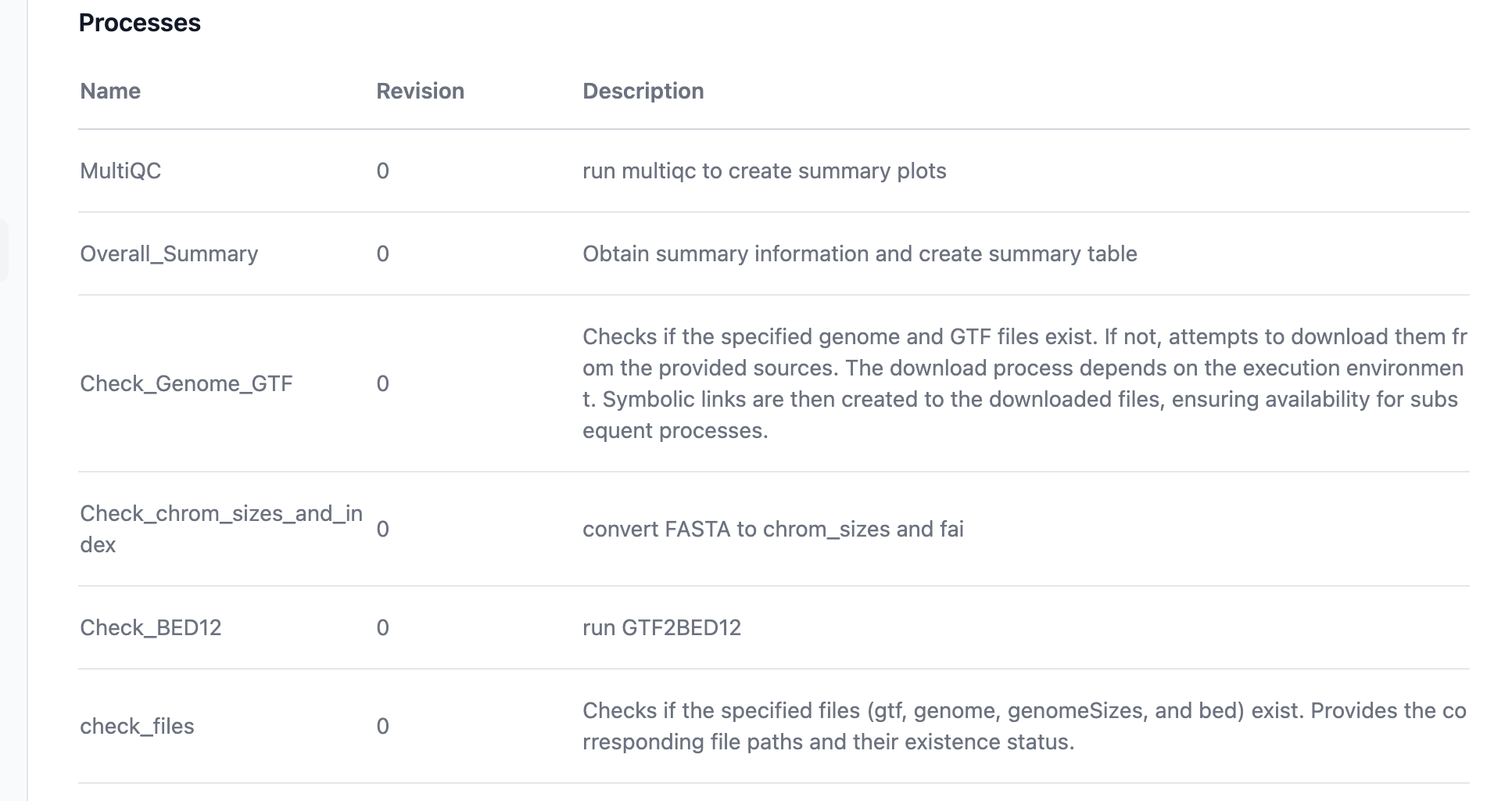
Task: Click the check_files revision value
Action: pos(382,726)
